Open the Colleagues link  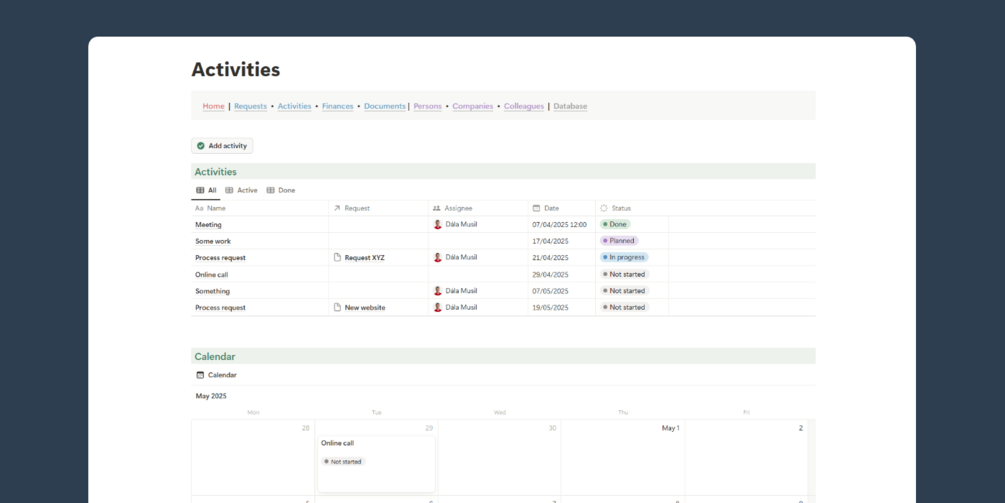click(x=524, y=106)
